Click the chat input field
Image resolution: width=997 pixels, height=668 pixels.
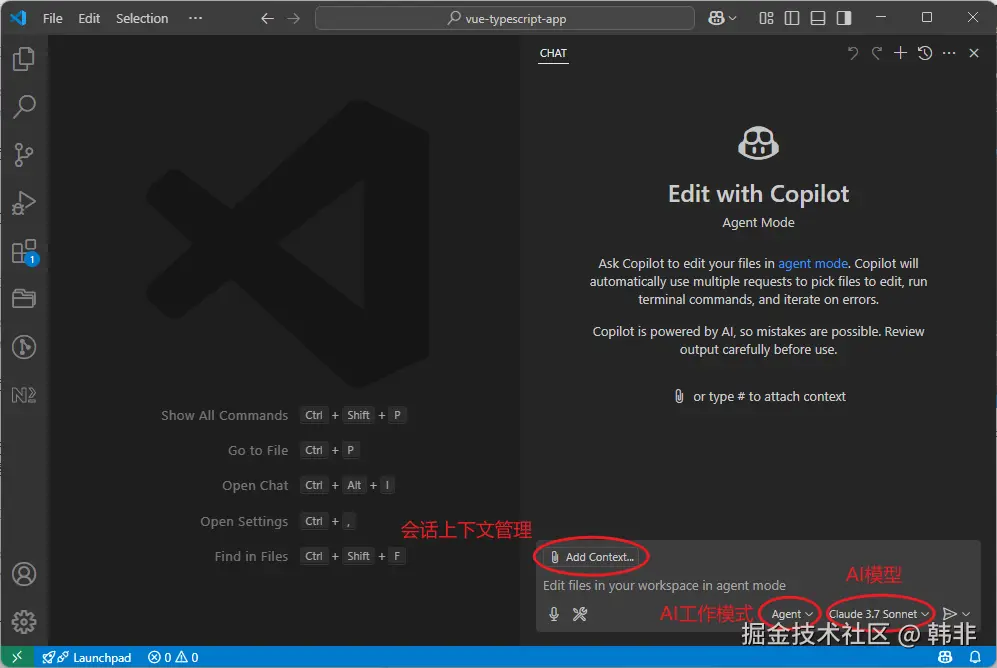point(757,585)
